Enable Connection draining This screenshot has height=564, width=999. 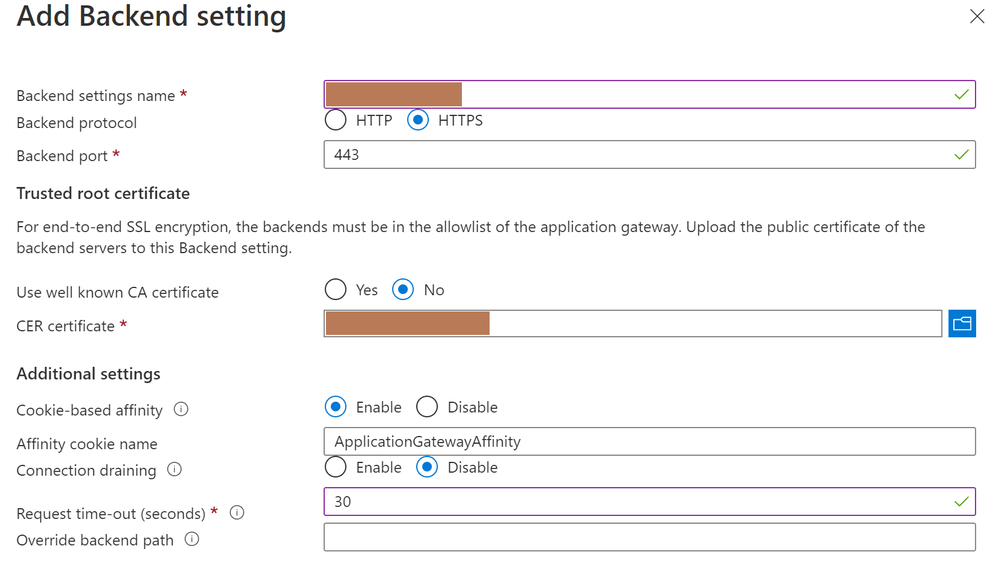(x=336, y=467)
